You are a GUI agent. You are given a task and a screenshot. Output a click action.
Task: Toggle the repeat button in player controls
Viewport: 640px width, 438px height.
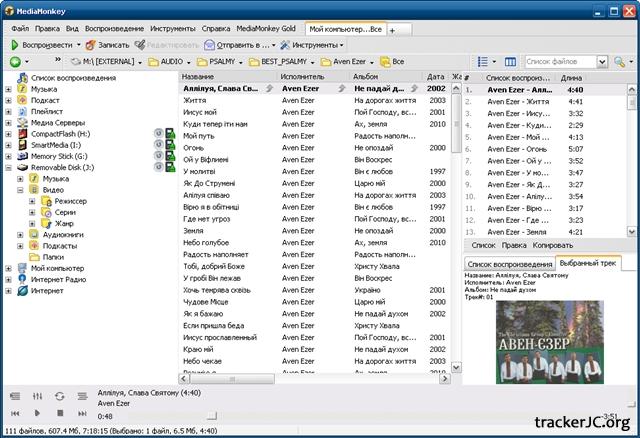59,396
